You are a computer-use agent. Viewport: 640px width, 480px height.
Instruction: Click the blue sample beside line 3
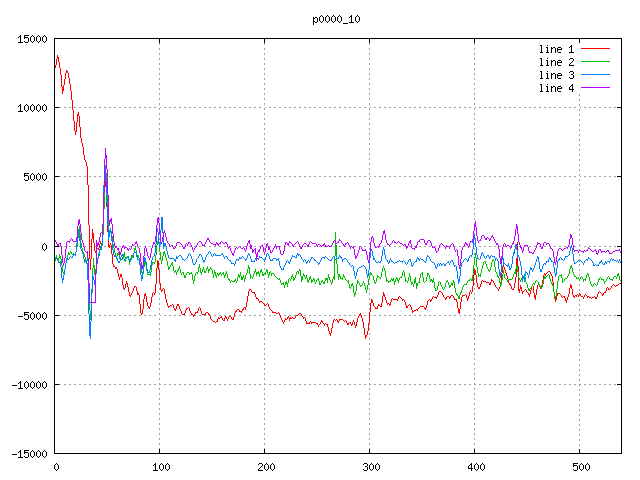595,75
